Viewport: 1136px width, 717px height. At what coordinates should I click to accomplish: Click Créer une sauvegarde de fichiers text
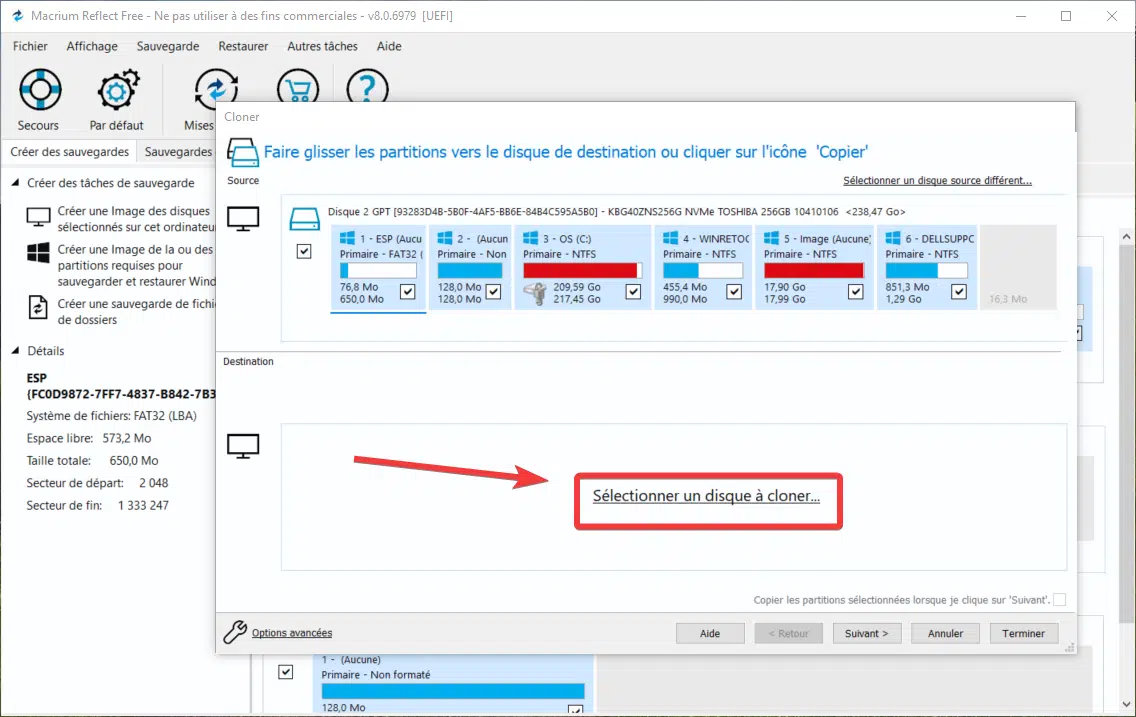[x=136, y=311]
